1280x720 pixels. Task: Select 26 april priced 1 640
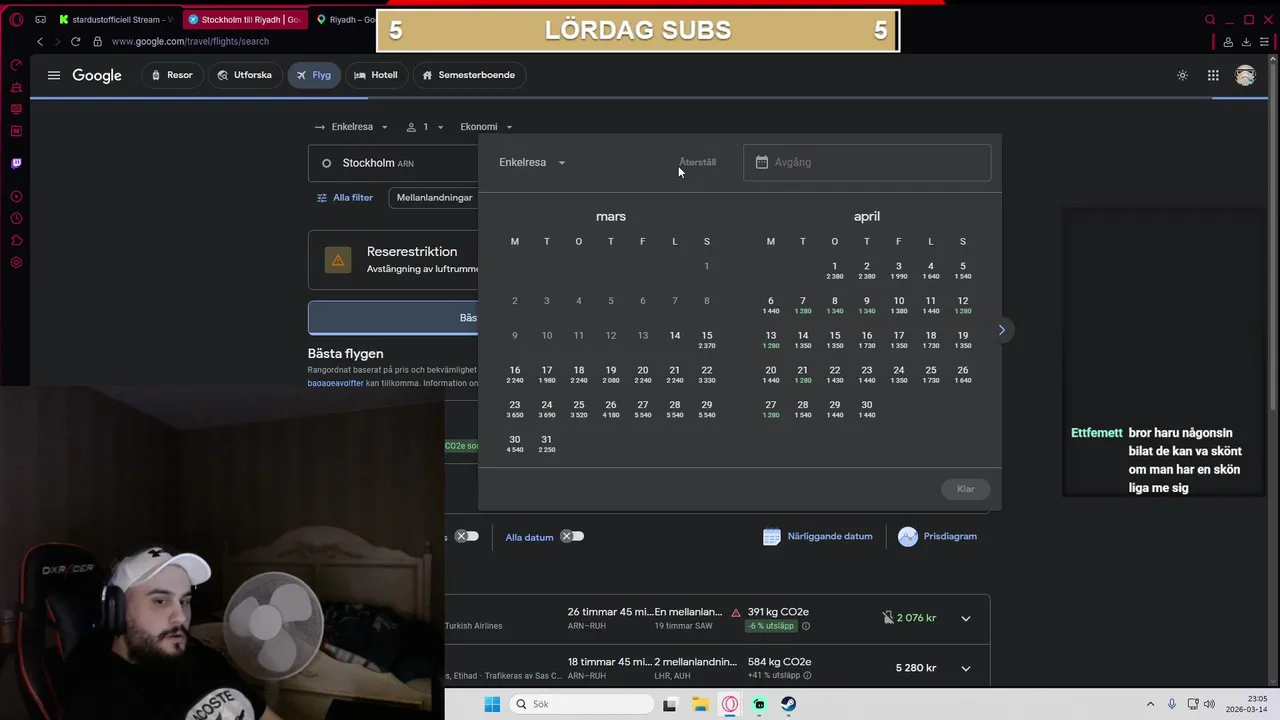[x=963, y=375]
